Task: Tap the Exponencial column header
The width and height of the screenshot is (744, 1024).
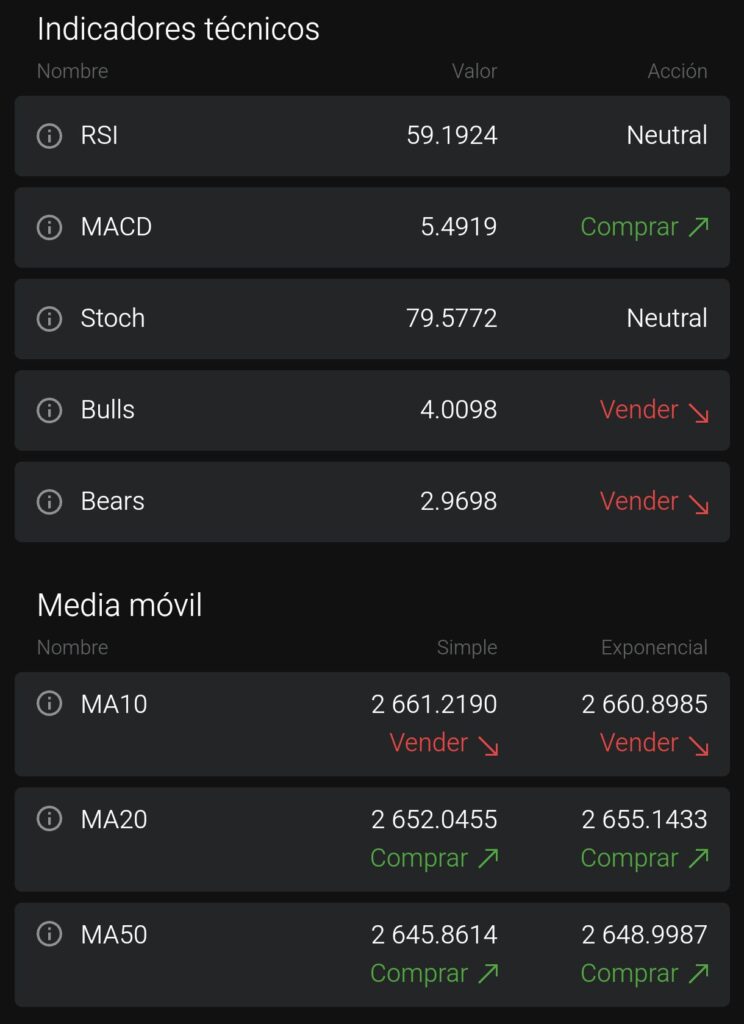Action: pos(654,647)
